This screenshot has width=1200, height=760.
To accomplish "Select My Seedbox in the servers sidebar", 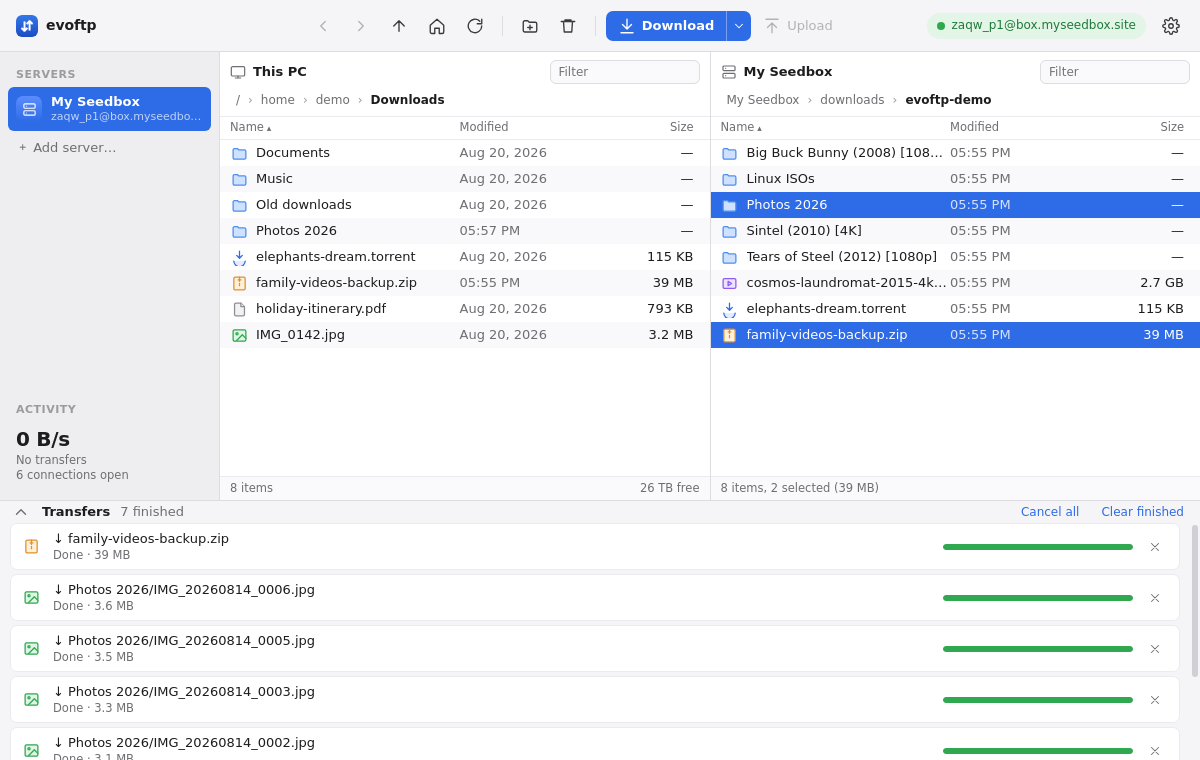I will [x=109, y=109].
